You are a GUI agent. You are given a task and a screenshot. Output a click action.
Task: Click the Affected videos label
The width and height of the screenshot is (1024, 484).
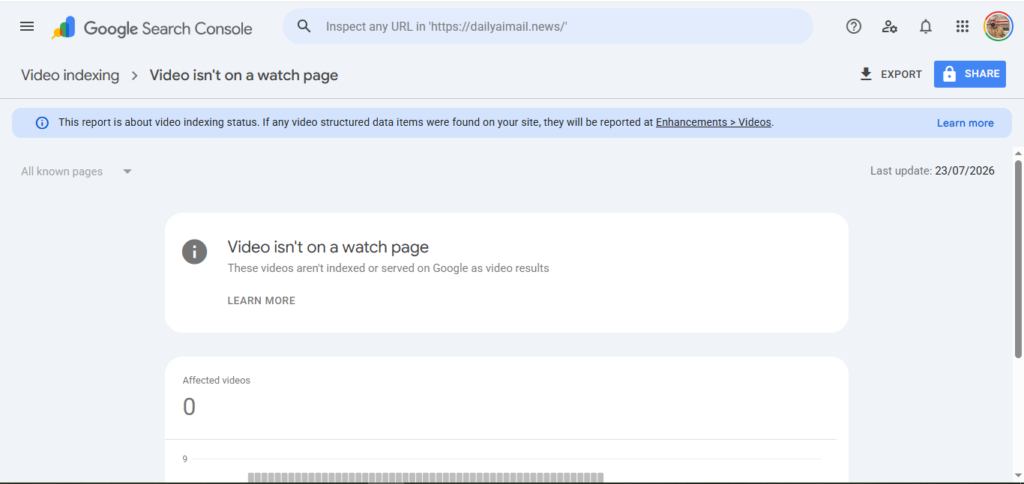pos(216,380)
